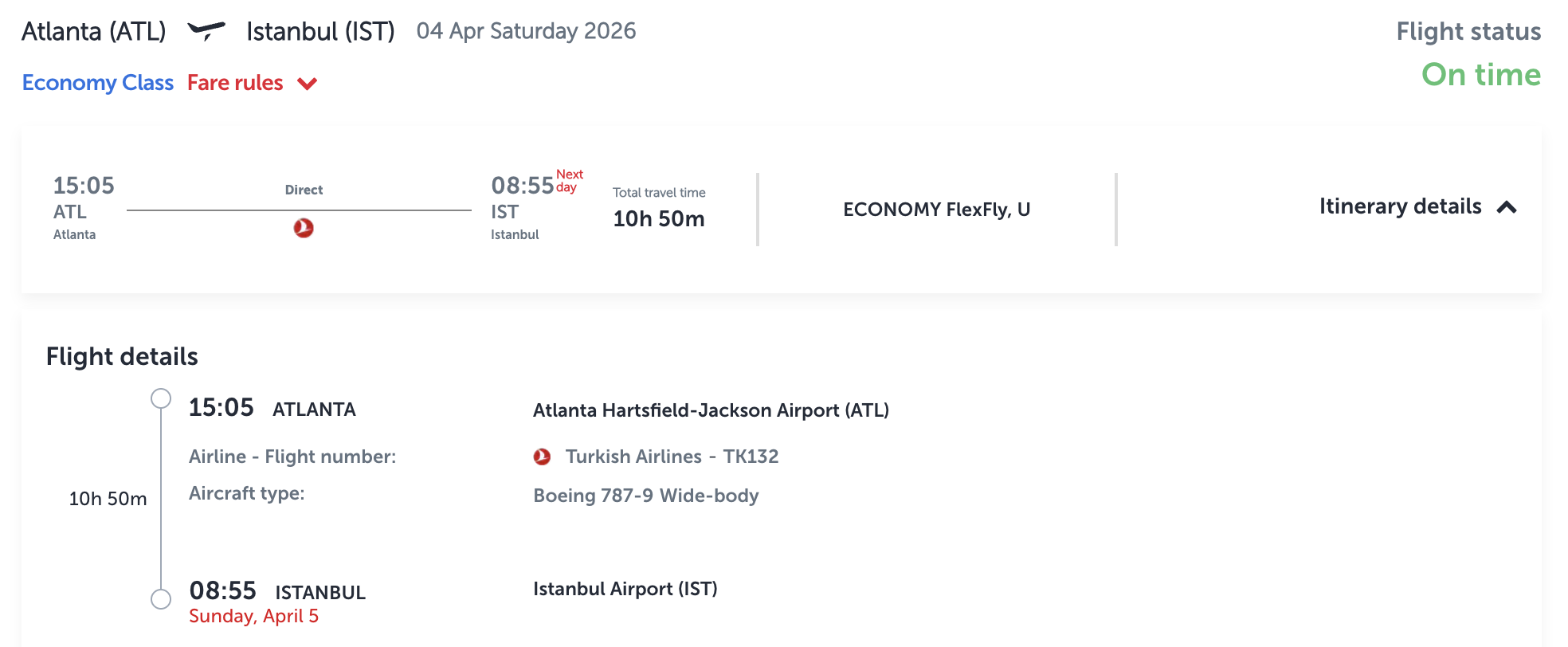The width and height of the screenshot is (1568, 647).
Task: Click the Itinerary details label
Action: [x=1400, y=206]
